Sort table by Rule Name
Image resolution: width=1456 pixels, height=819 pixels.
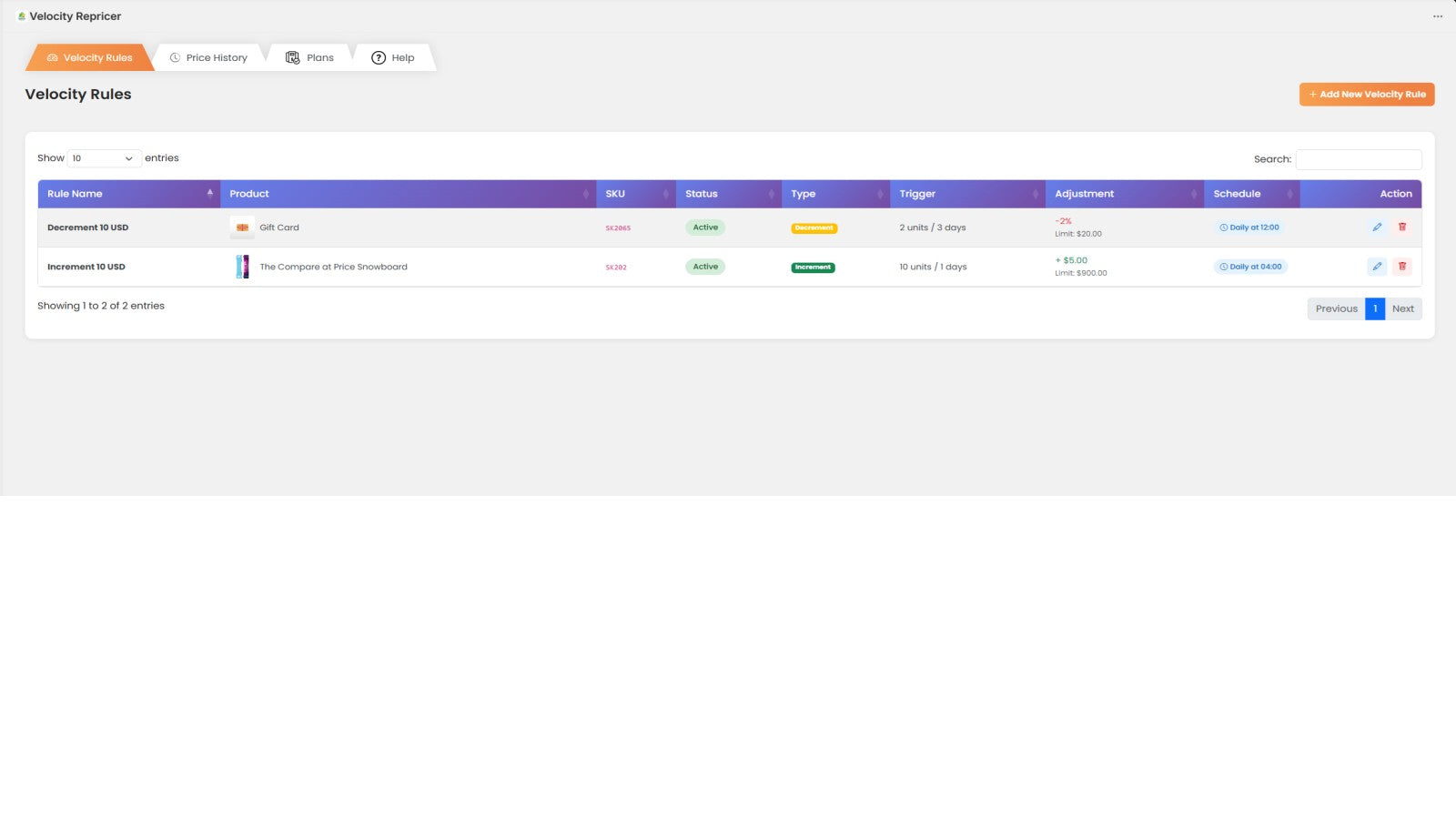coord(128,194)
